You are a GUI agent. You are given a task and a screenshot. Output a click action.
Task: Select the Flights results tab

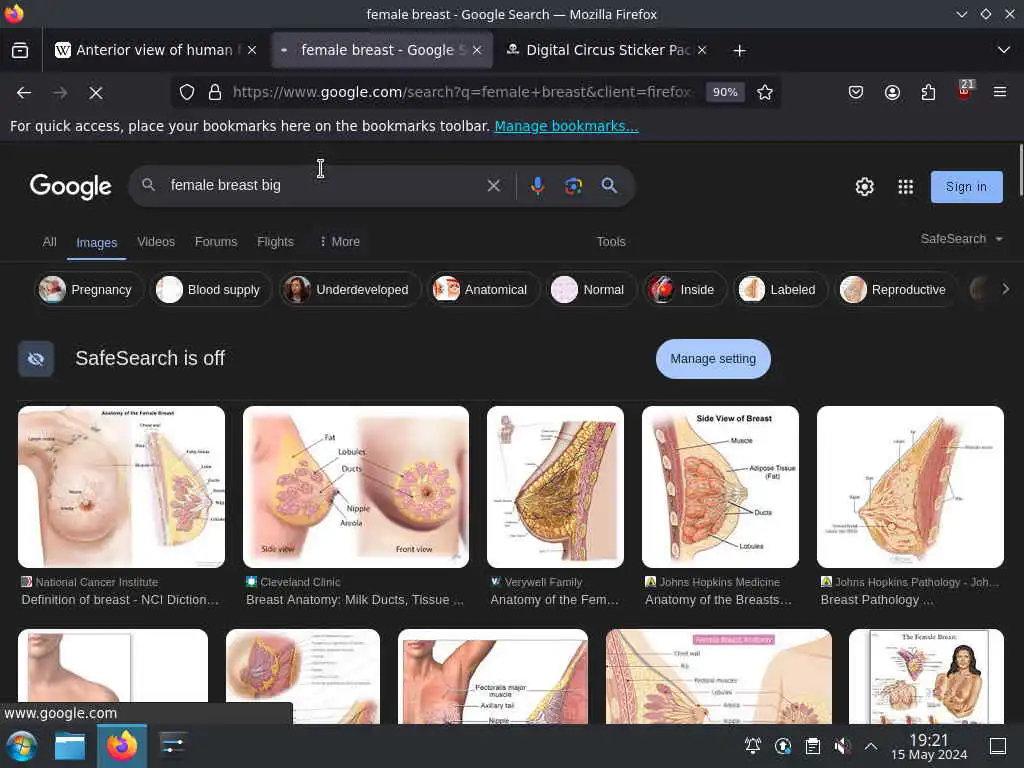(x=276, y=242)
